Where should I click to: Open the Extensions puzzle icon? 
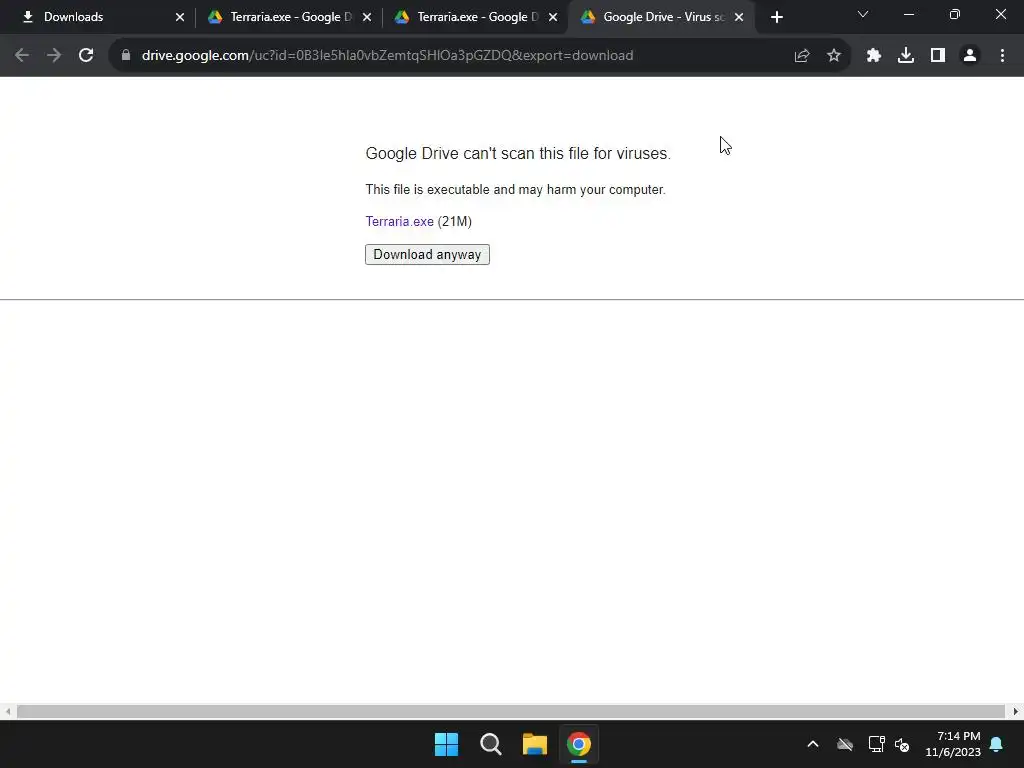click(874, 56)
